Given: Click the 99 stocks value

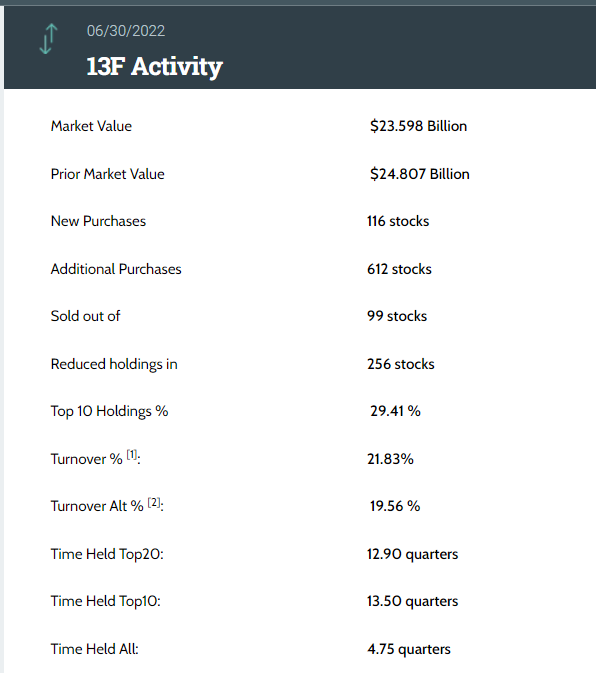Looking at the screenshot, I should (397, 316).
